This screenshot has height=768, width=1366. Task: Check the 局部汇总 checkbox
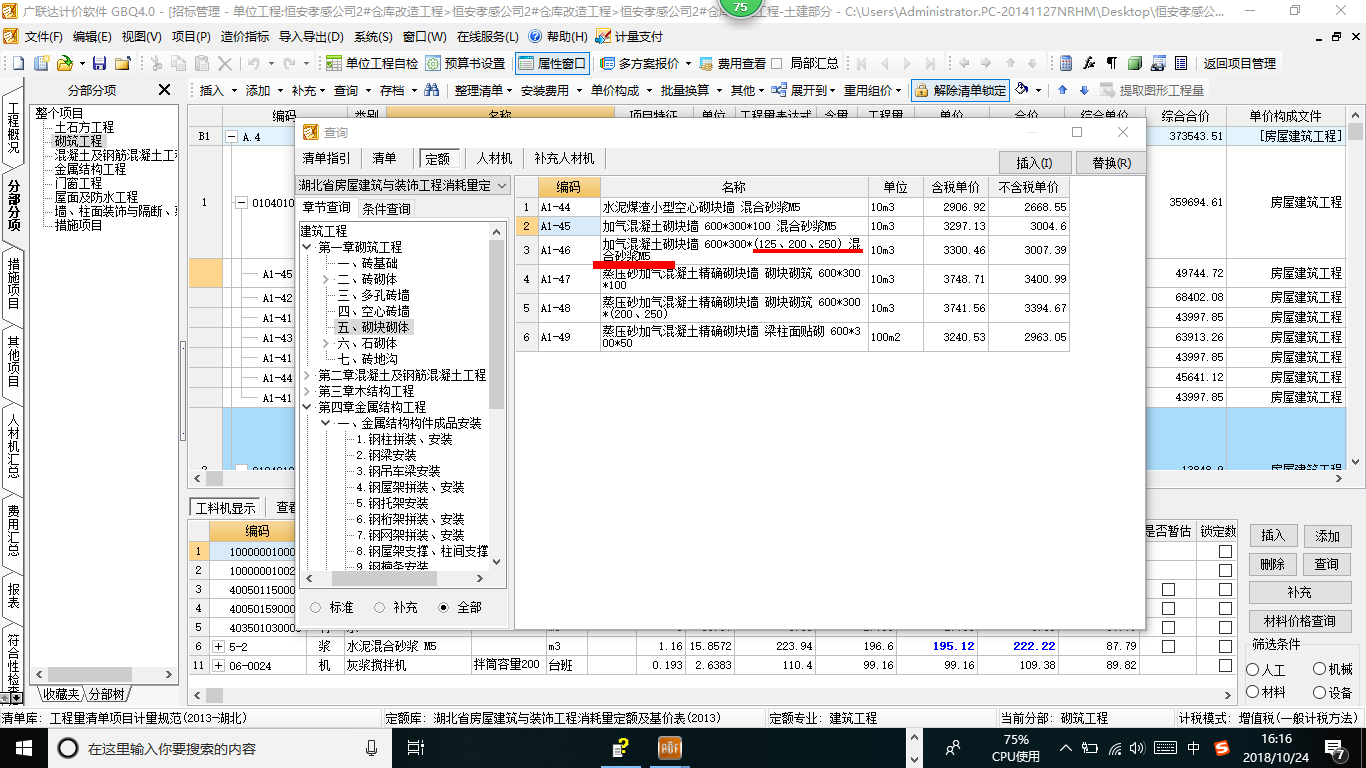click(x=777, y=63)
